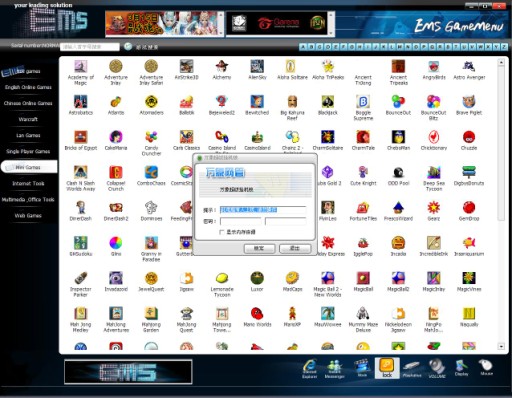Open the Web Games category
This screenshot has height=398, width=512.
28,216
